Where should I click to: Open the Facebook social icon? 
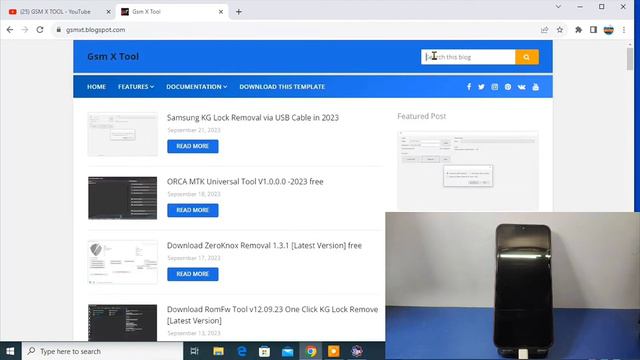[469, 87]
